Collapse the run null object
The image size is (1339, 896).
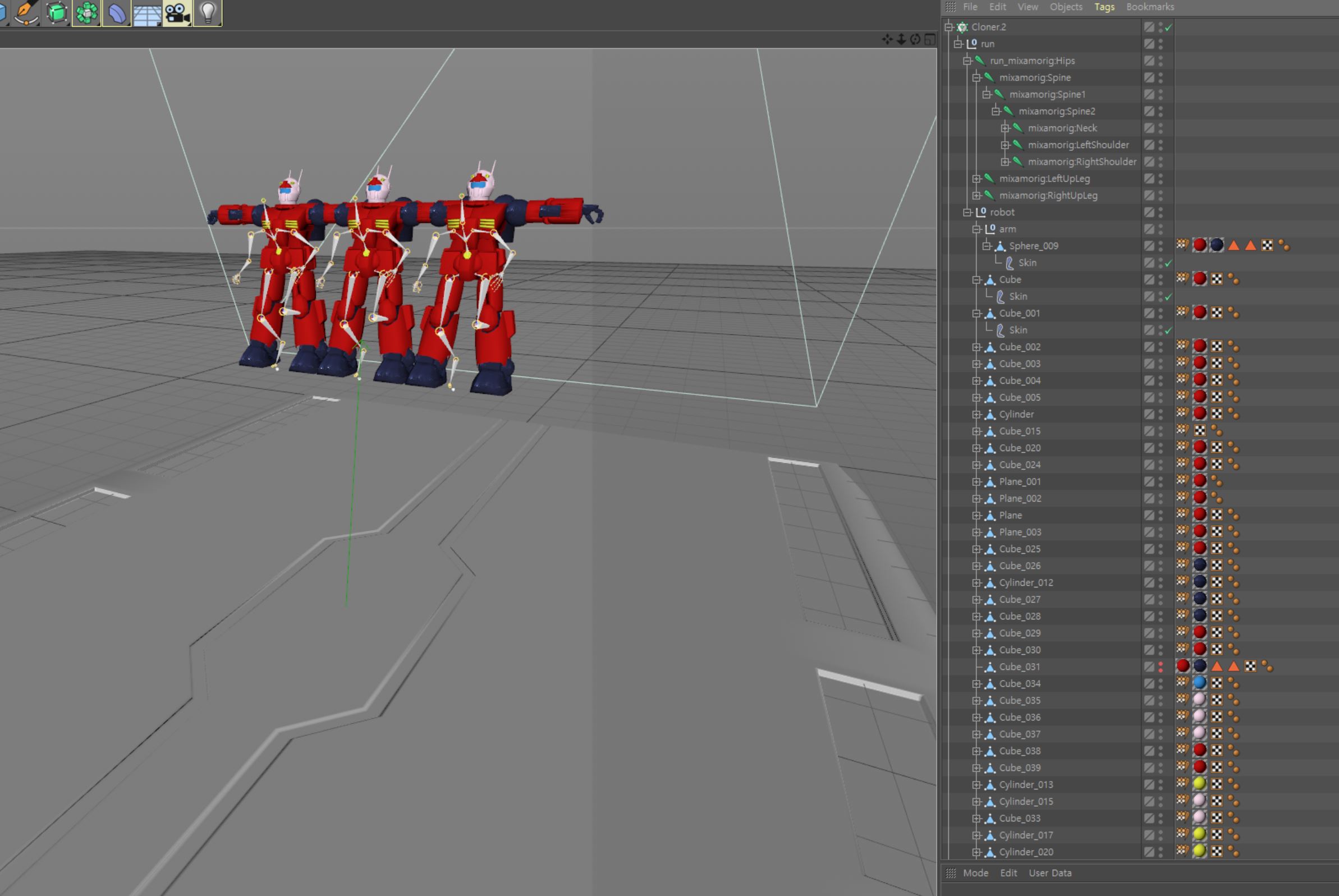click(x=959, y=44)
